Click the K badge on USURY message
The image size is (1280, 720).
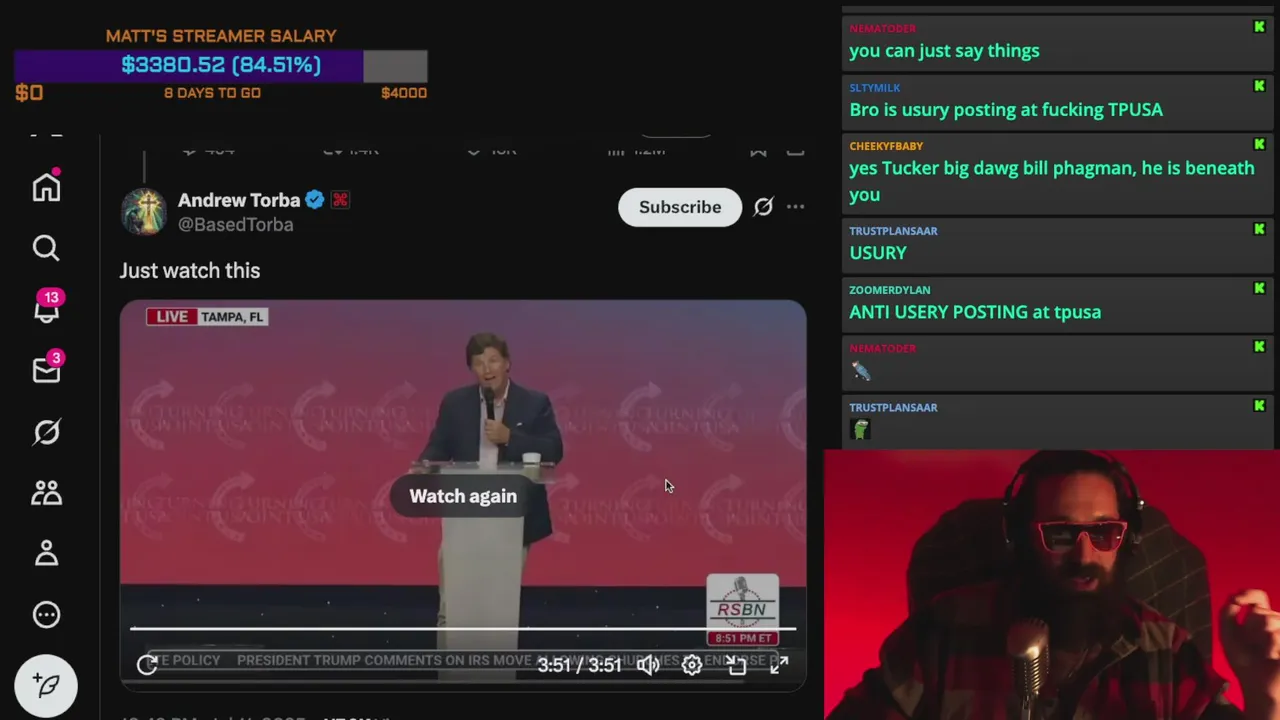point(1259,230)
